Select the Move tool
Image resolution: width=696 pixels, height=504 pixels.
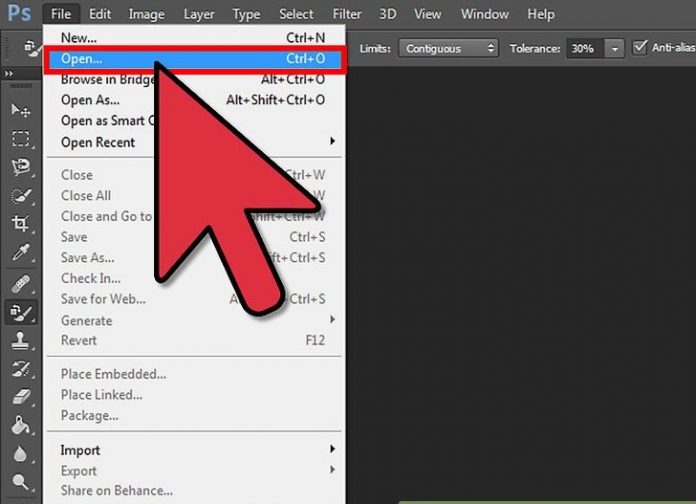[19, 111]
